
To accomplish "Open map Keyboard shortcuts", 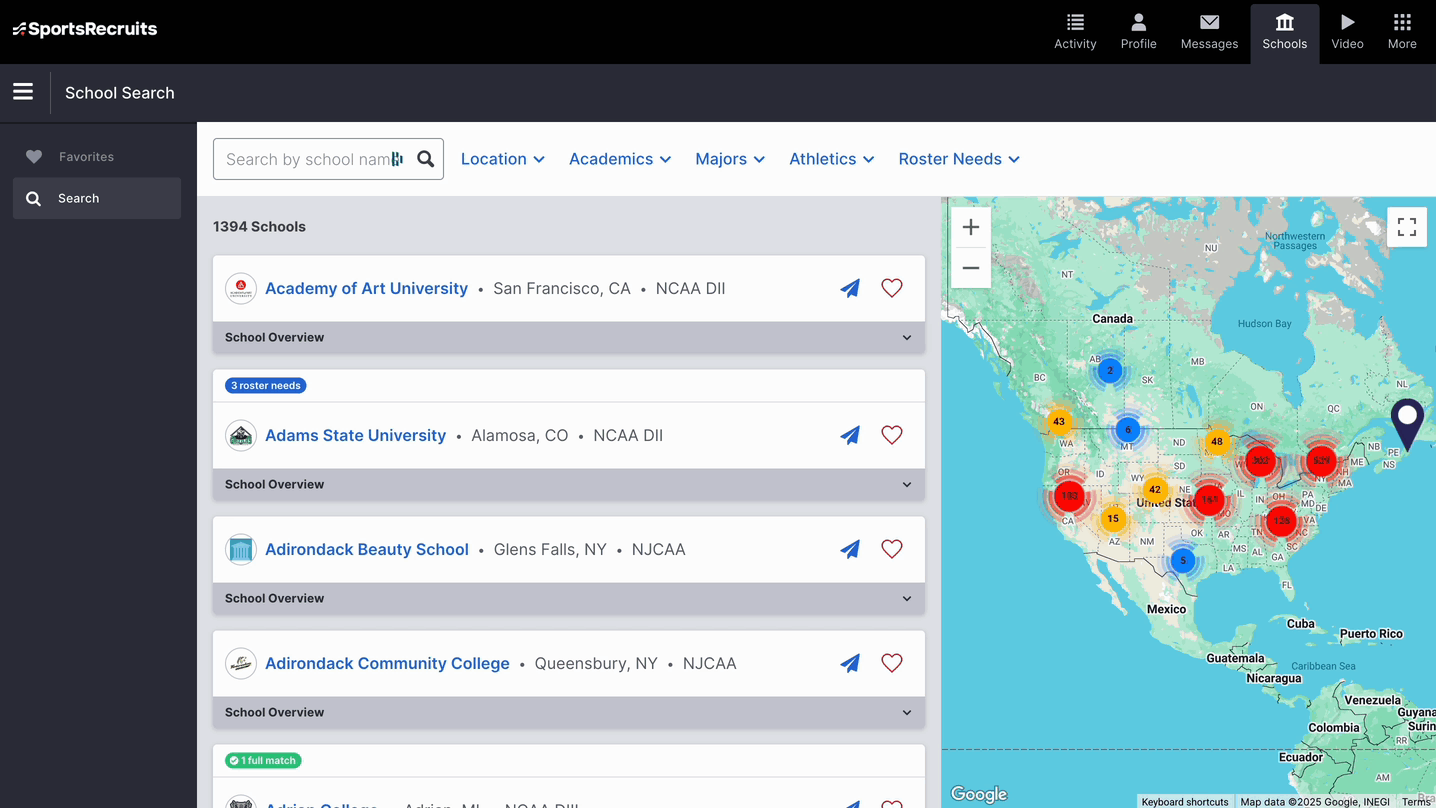I will pos(1185,801).
